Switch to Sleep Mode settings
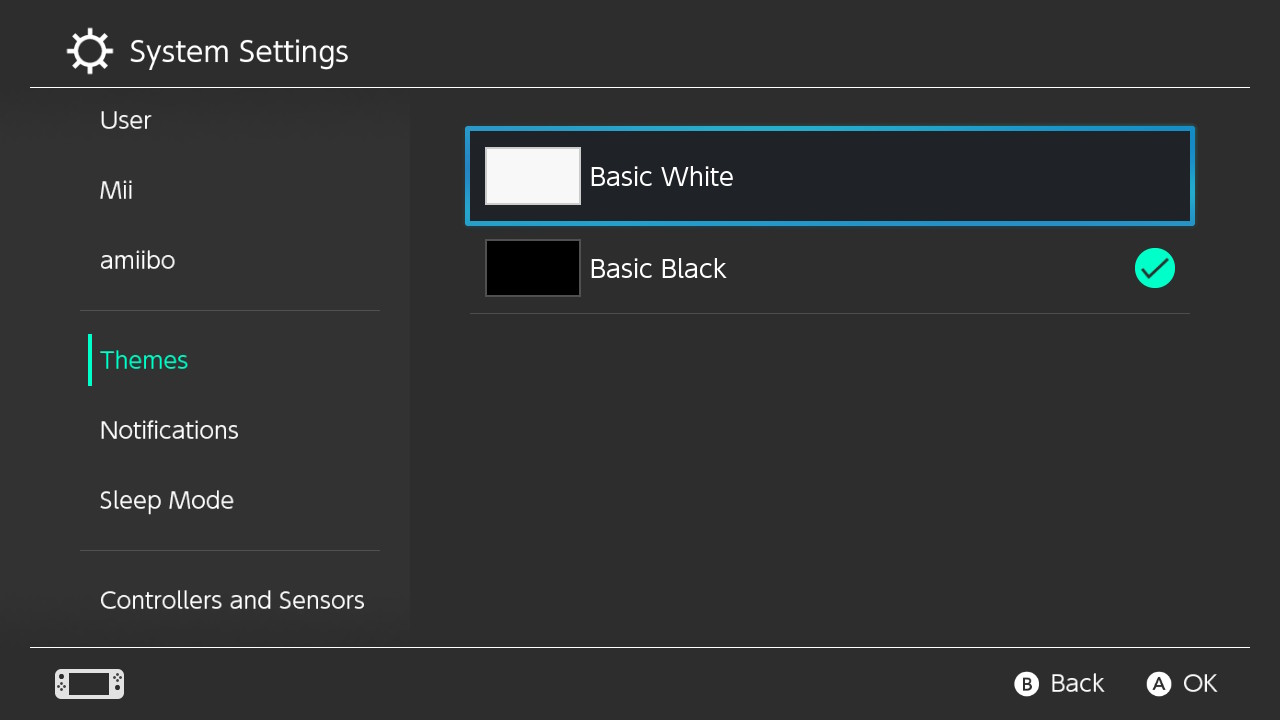Screen dimensions: 1280x720 166,500
